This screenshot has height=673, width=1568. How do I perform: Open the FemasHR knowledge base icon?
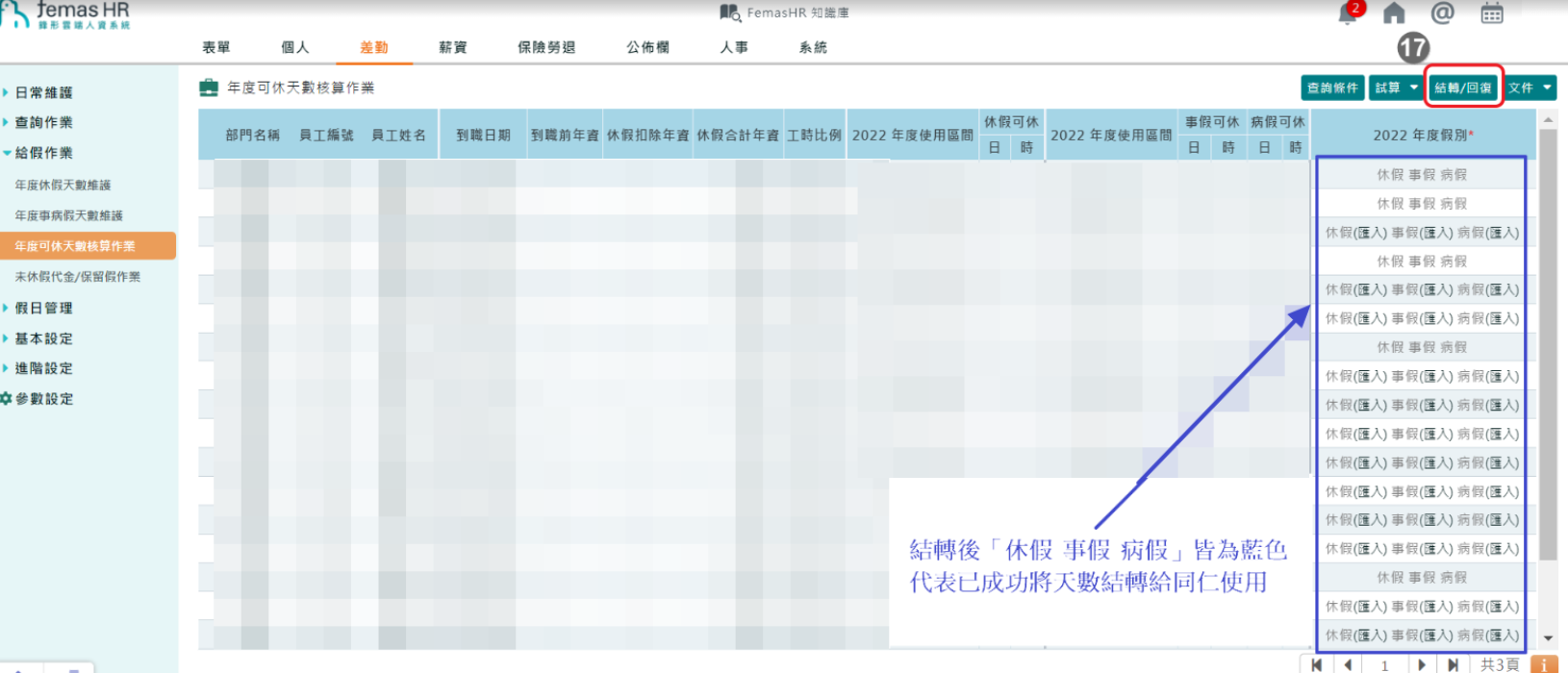tap(730, 12)
